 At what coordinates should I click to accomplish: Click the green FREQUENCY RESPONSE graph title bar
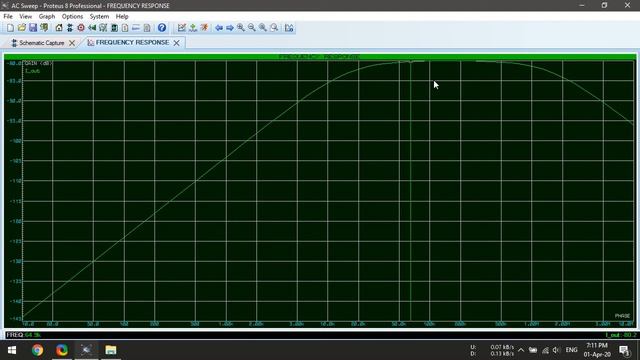point(320,57)
